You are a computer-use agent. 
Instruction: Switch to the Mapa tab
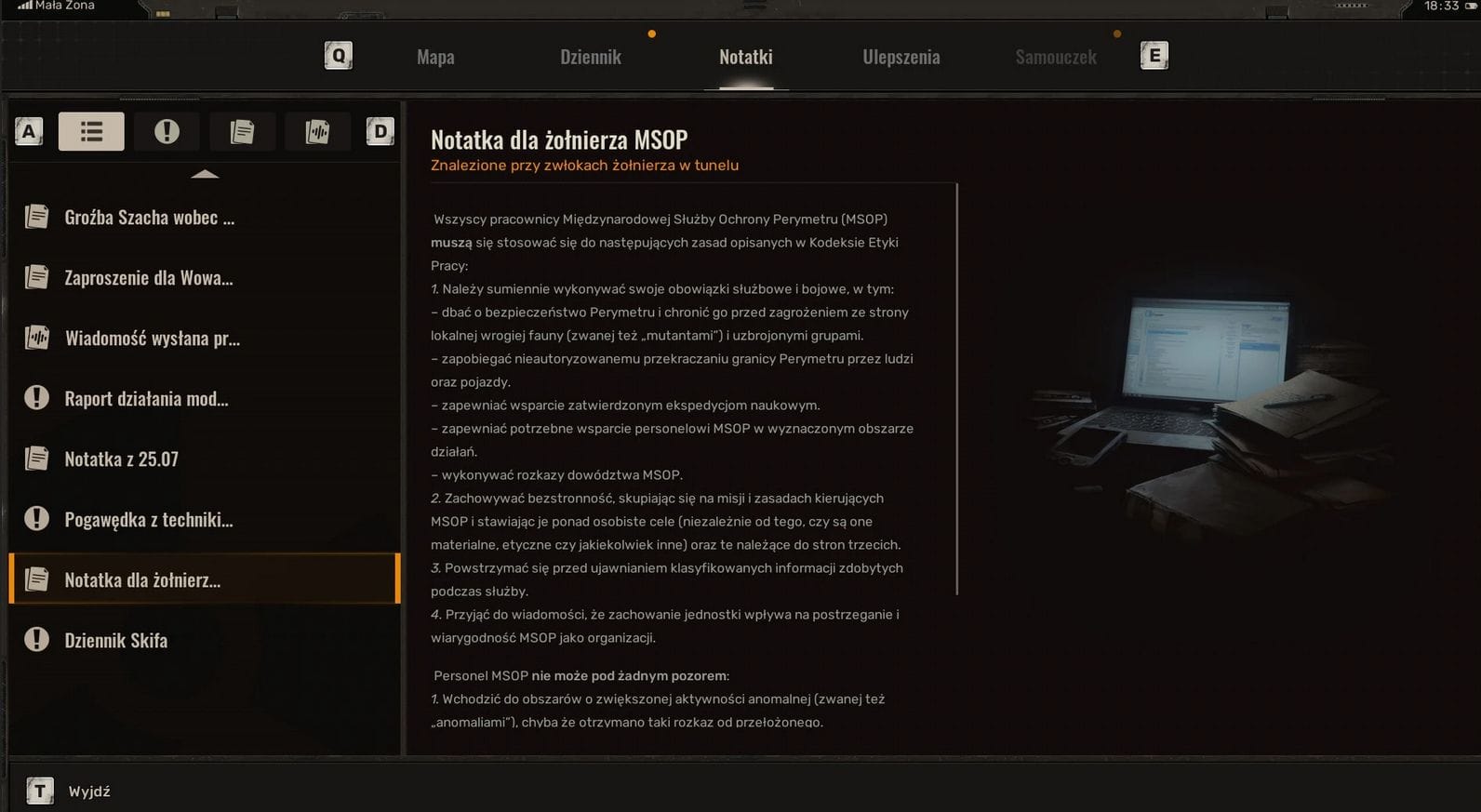[435, 57]
